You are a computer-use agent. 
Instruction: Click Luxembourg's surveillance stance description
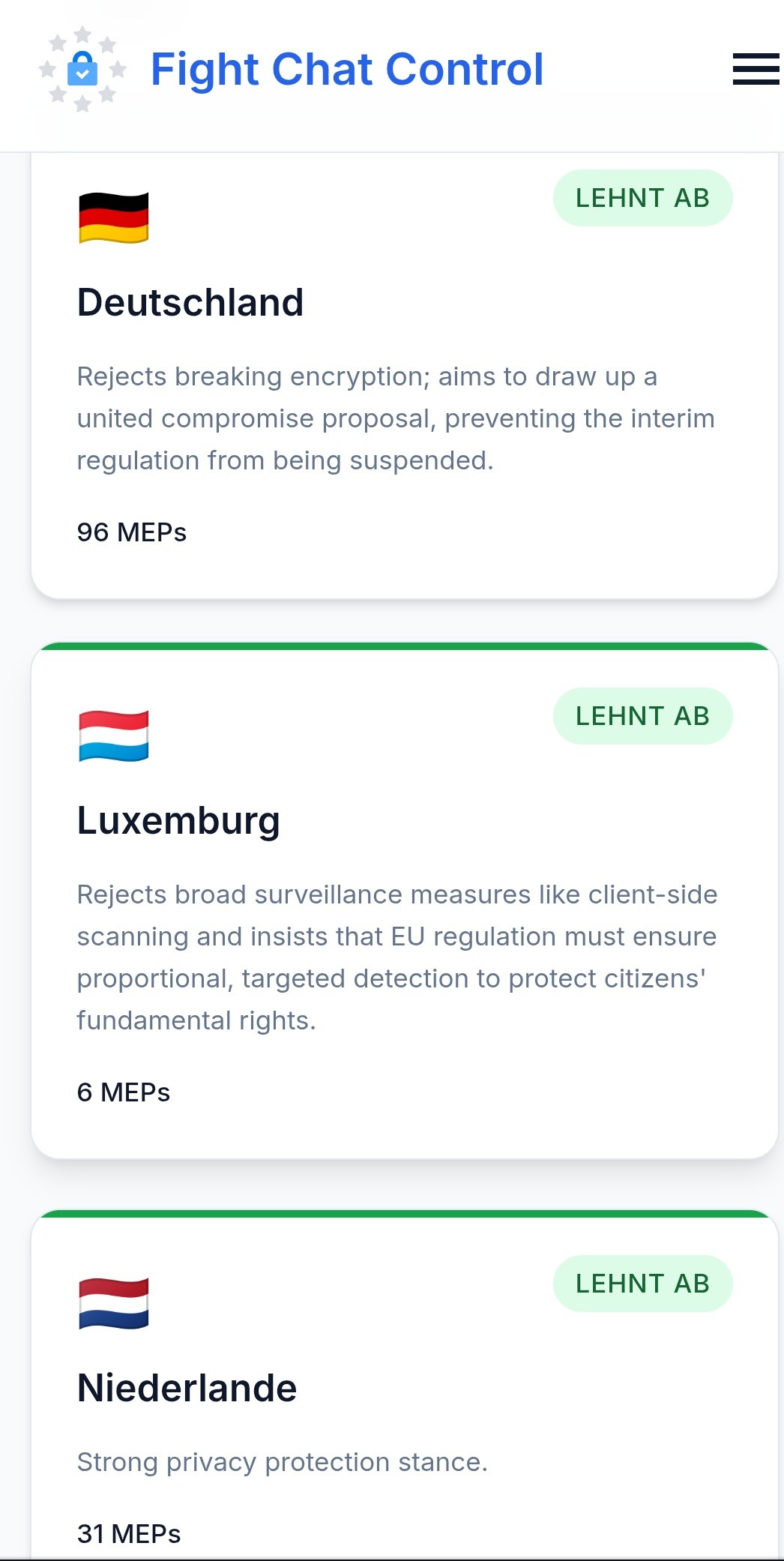(397, 957)
